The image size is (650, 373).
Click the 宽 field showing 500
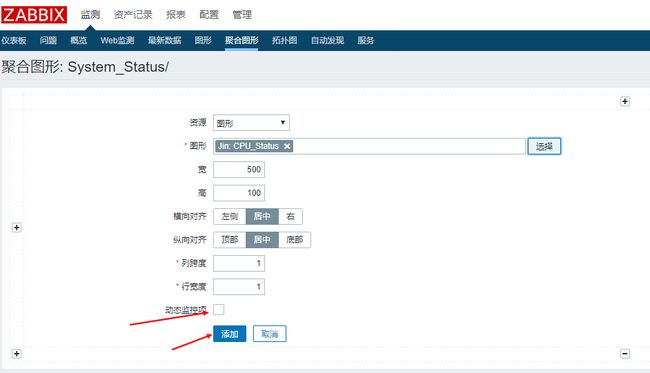pos(239,170)
